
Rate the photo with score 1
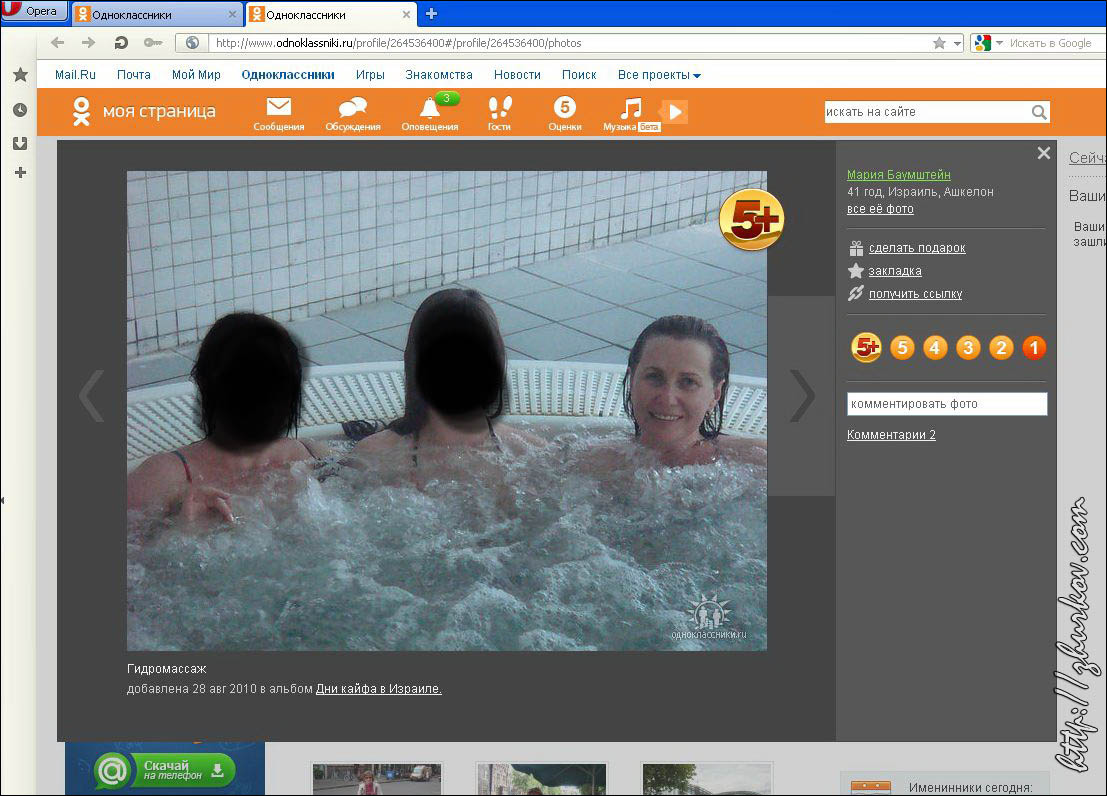point(1034,348)
